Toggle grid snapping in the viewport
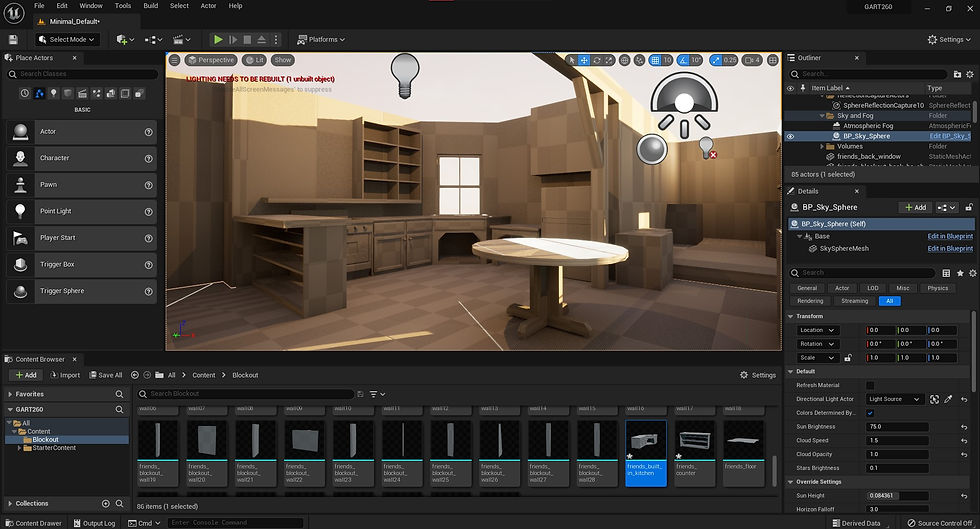This screenshot has width=980, height=529. tap(654, 60)
